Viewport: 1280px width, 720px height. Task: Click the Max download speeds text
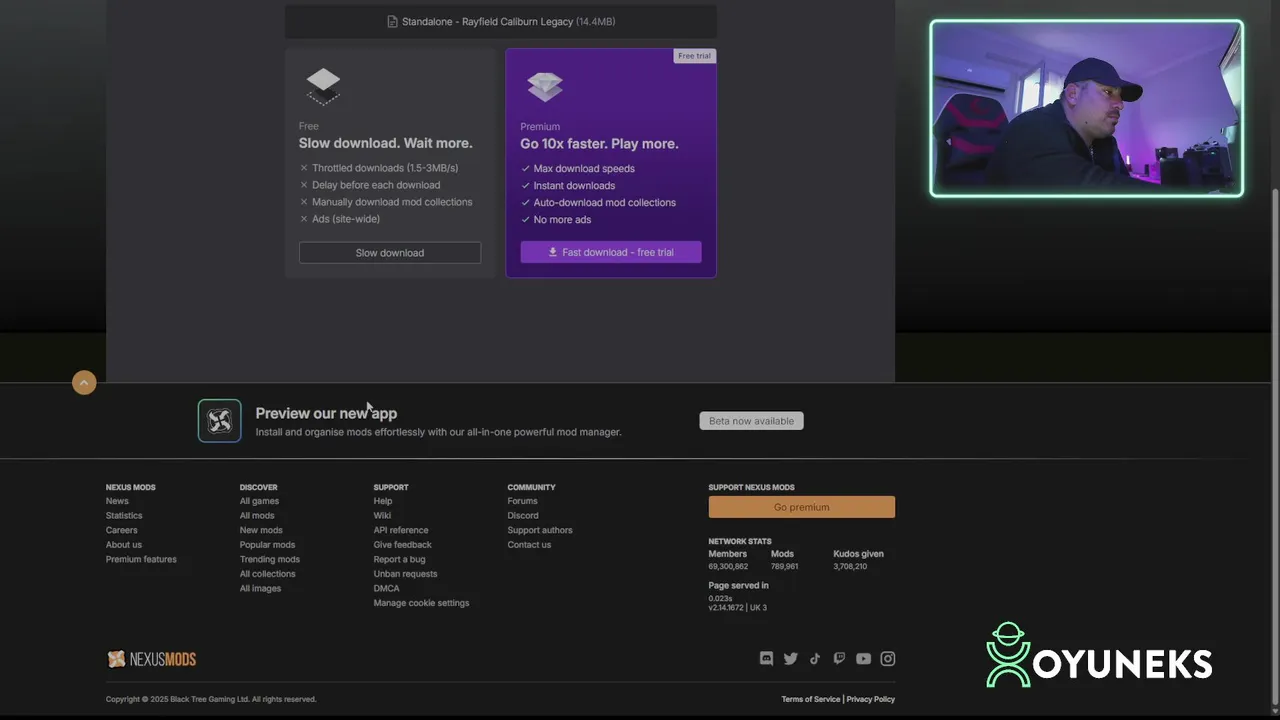tap(584, 168)
